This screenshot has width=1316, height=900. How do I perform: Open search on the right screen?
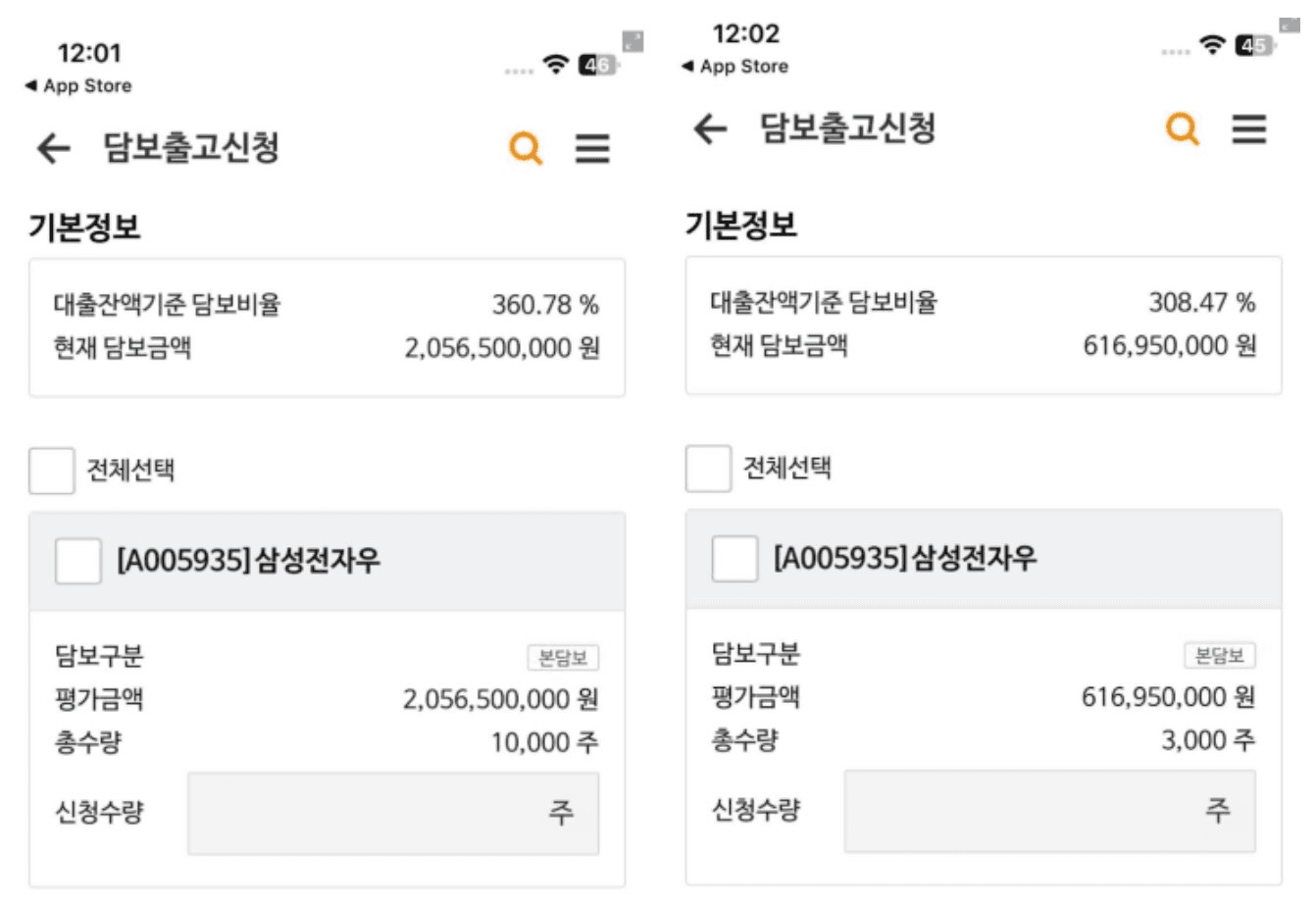[x=1183, y=128]
